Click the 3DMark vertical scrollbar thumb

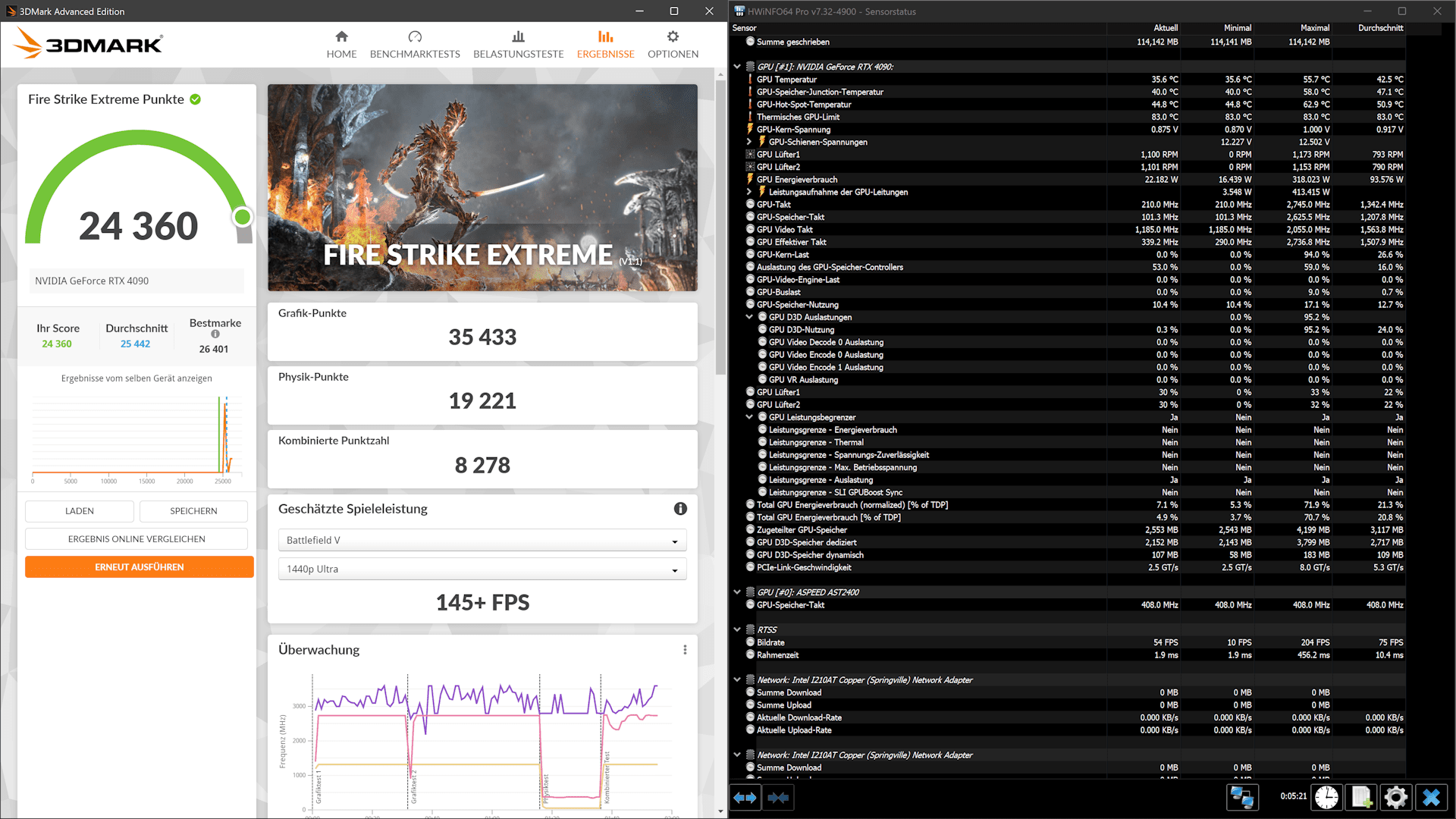[x=720, y=227]
